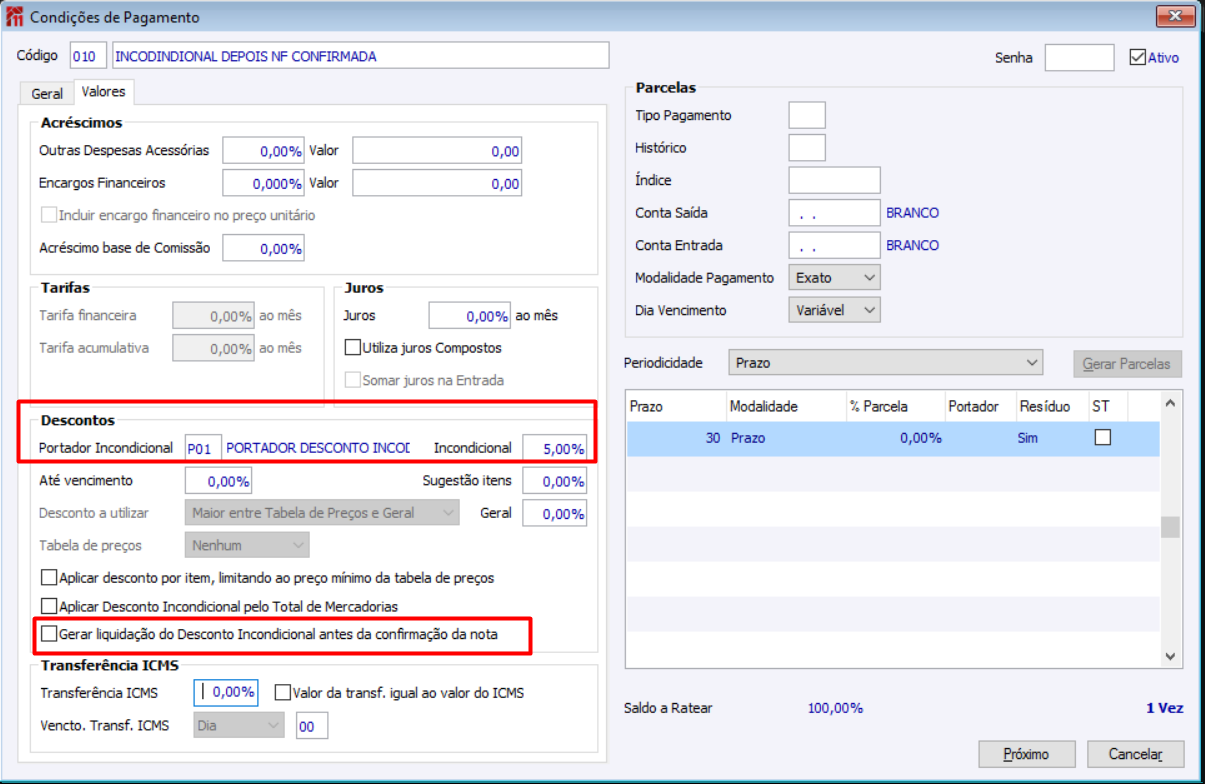This screenshot has width=1205, height=784.
Task: Click the Sugestão itens field
Action: tap(555, 481)
